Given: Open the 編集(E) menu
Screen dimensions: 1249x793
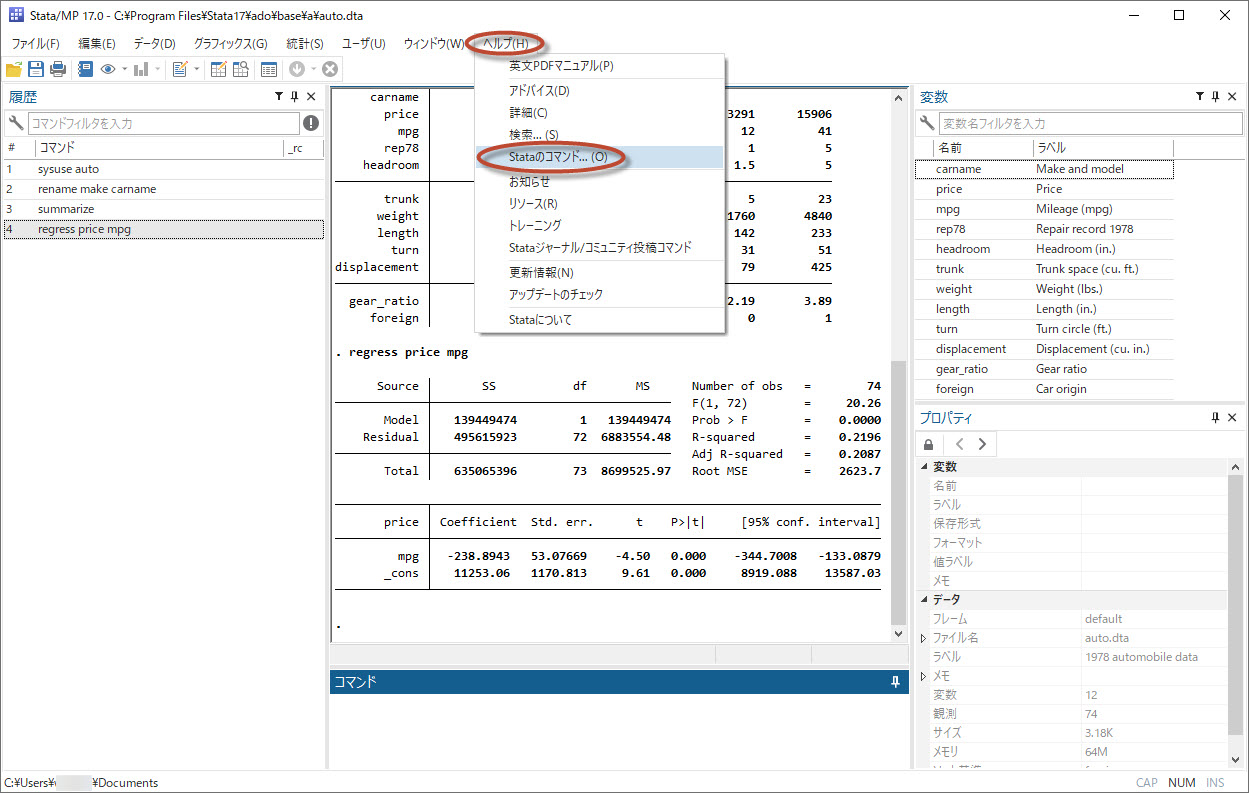Looking at the screenshot, I should pyautogui.click(x=97, y=44).
